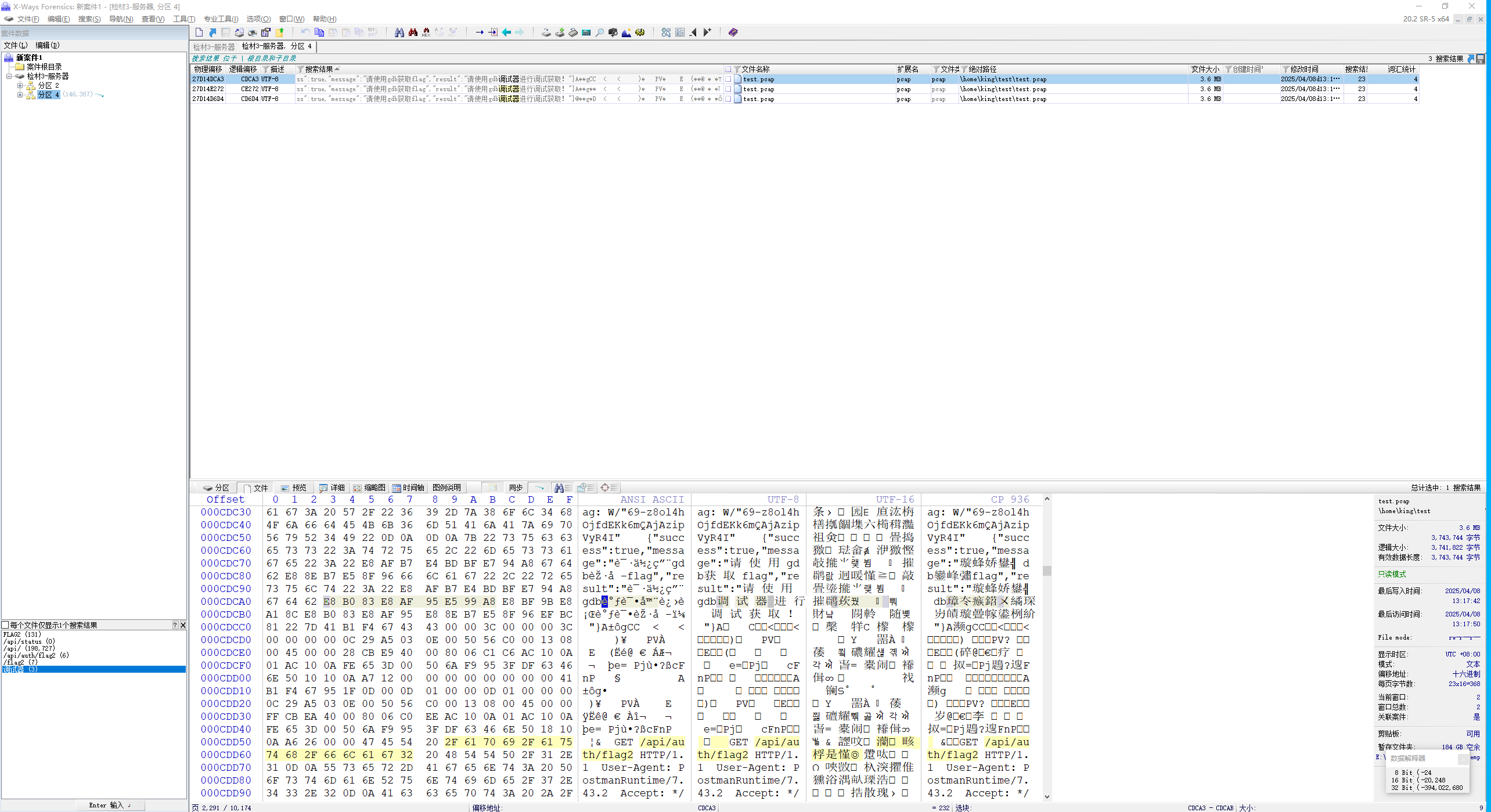This screenshot has height=812, width=1491.
Task: Check the third test.pcap row checkbox
Action: click(728, 99)
